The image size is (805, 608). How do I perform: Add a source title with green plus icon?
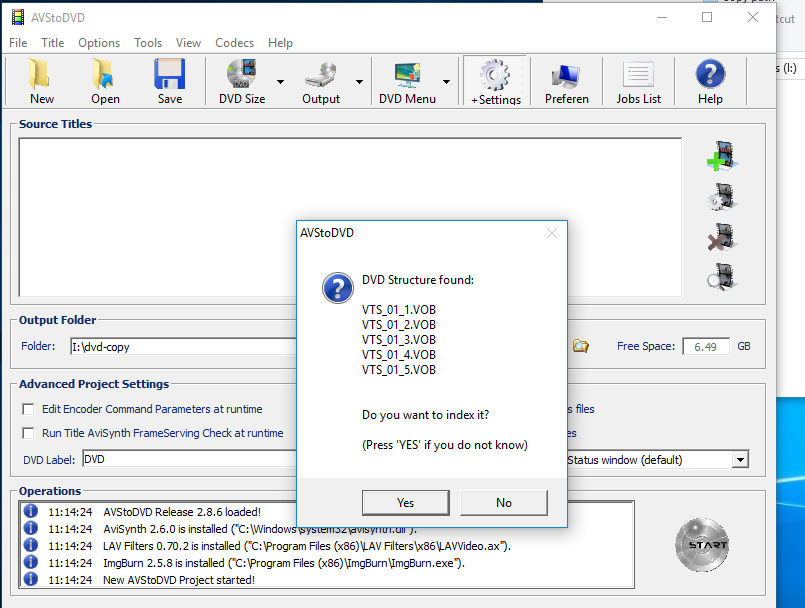pyautogui.click(x=722, y=156)
